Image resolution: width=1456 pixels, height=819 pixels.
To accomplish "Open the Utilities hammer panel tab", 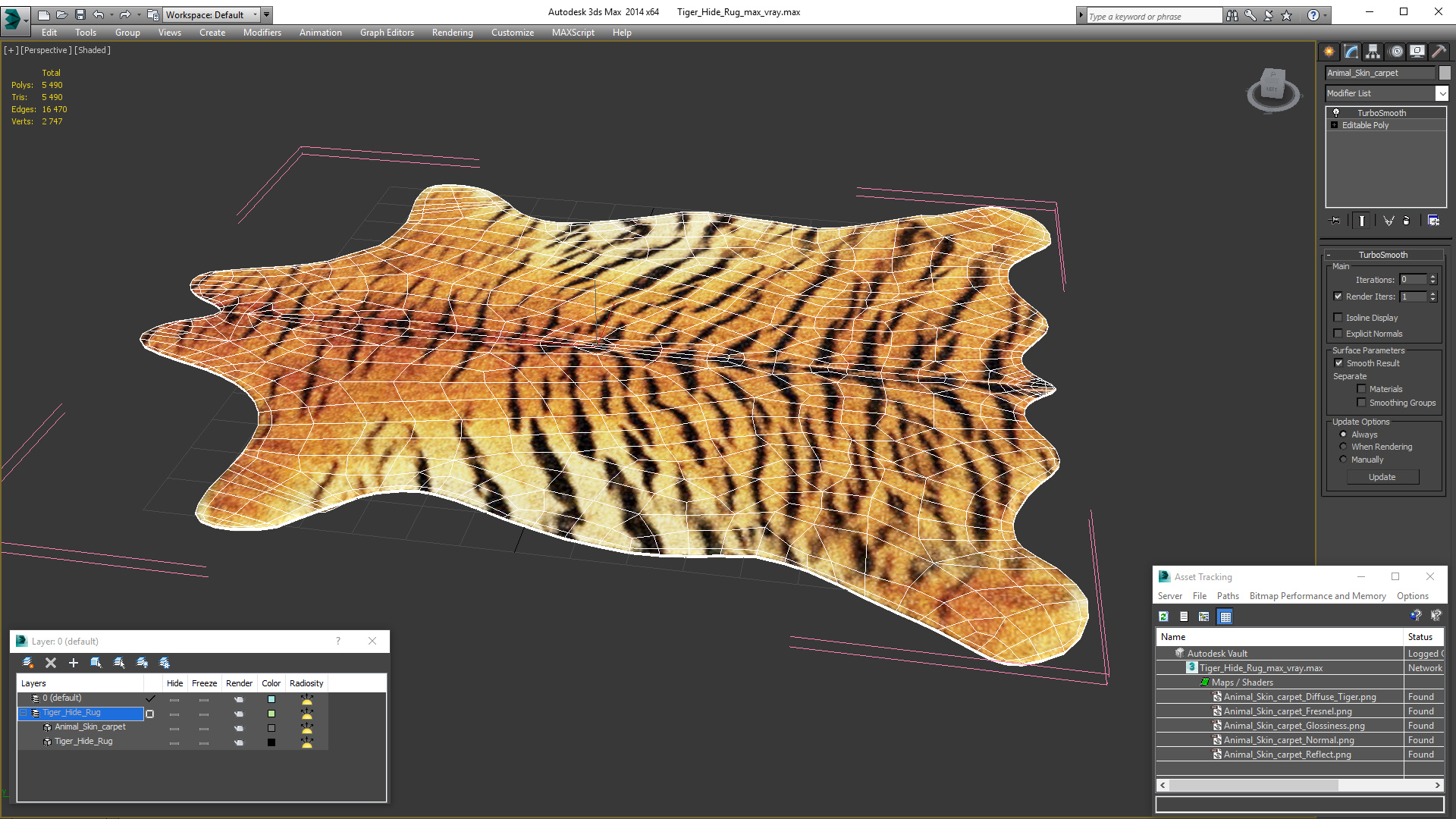I will tap(1439, 52).
